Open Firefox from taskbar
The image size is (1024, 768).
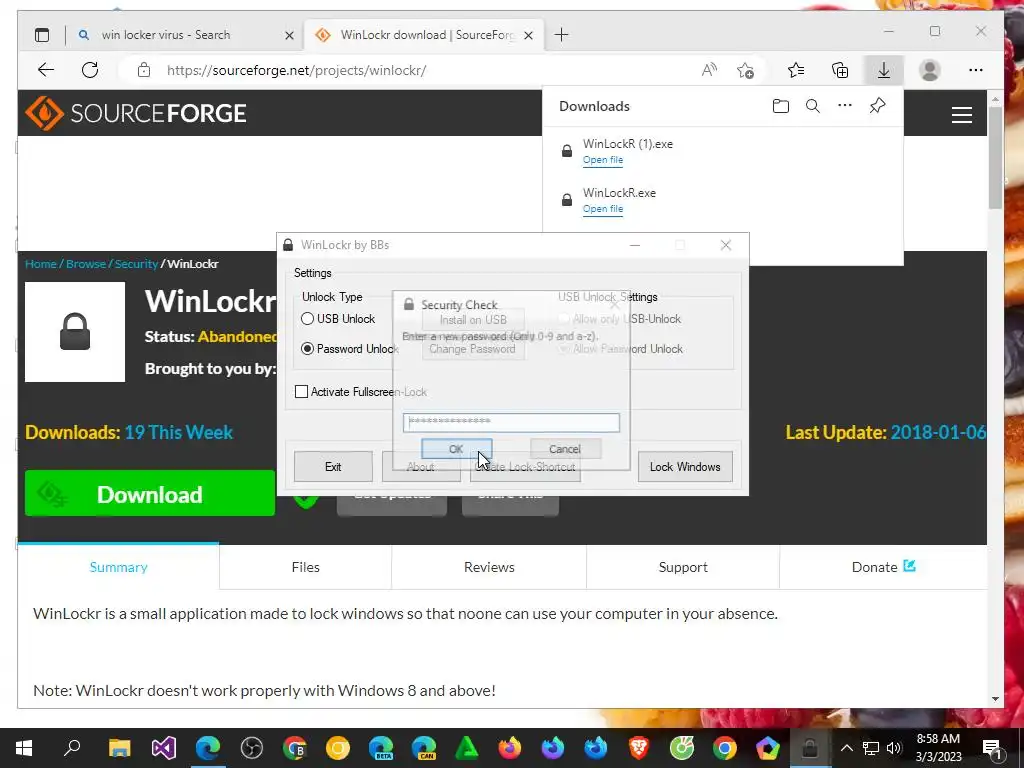pos(510,748)
